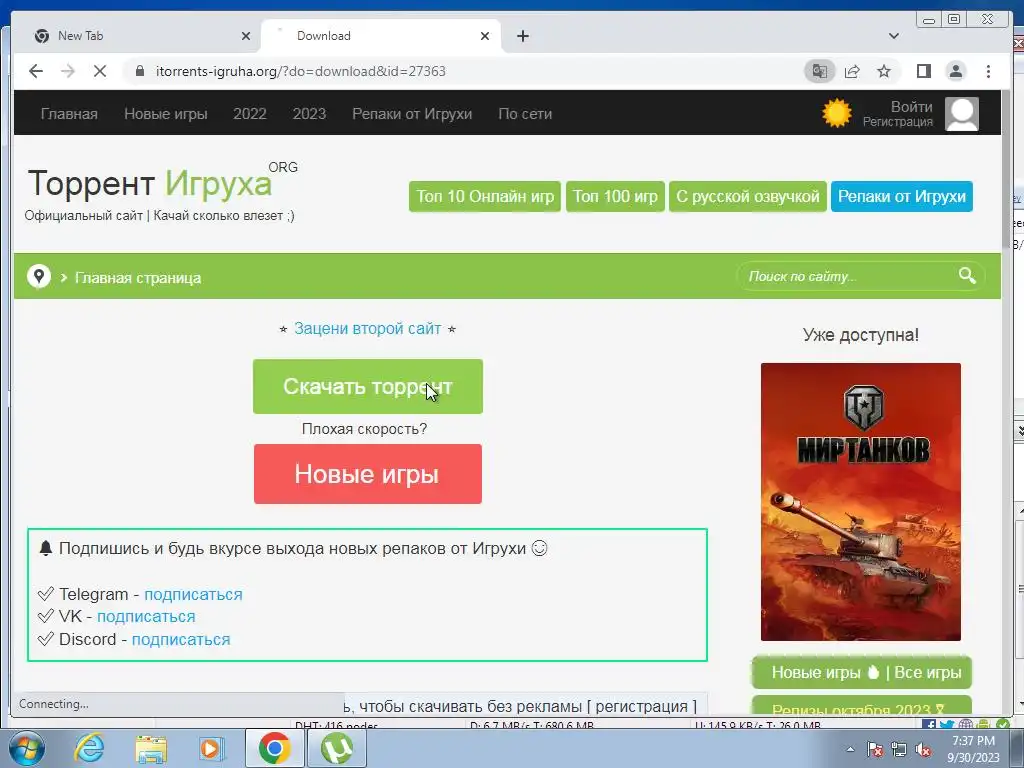Open the 2023 nav item

click(309, 114)
